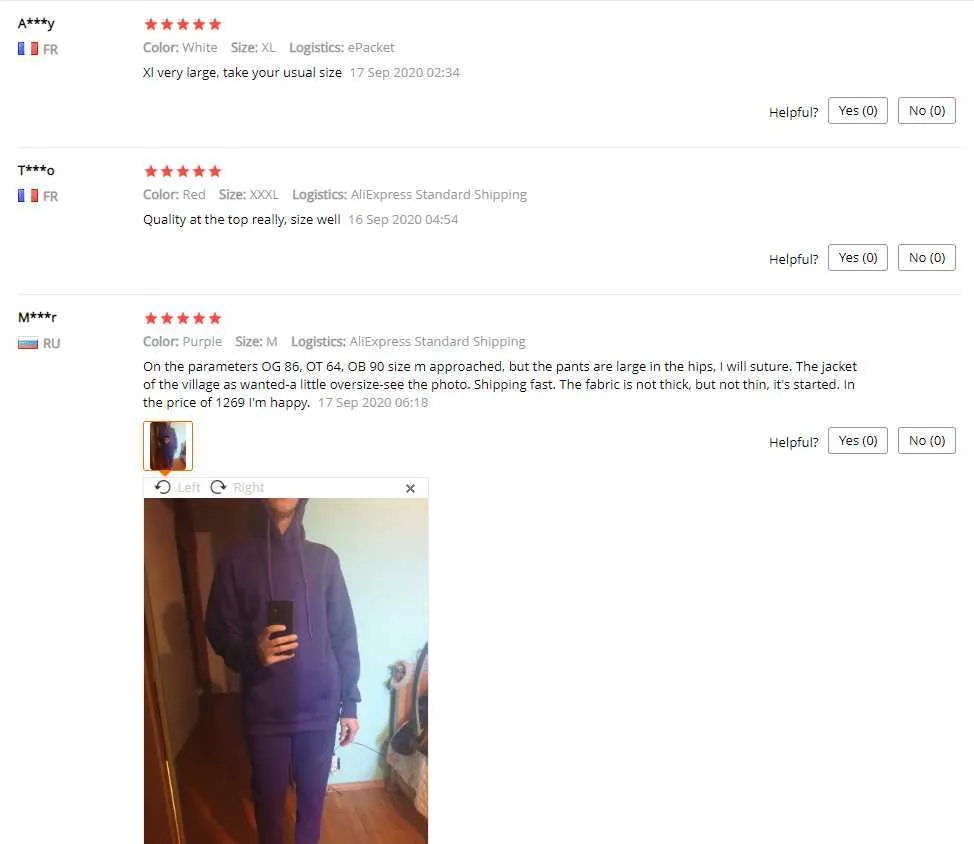The width and height of the screenshot is (974, 844).
Task: Close the enlarged photo viewer
Action: pos(410,488)
